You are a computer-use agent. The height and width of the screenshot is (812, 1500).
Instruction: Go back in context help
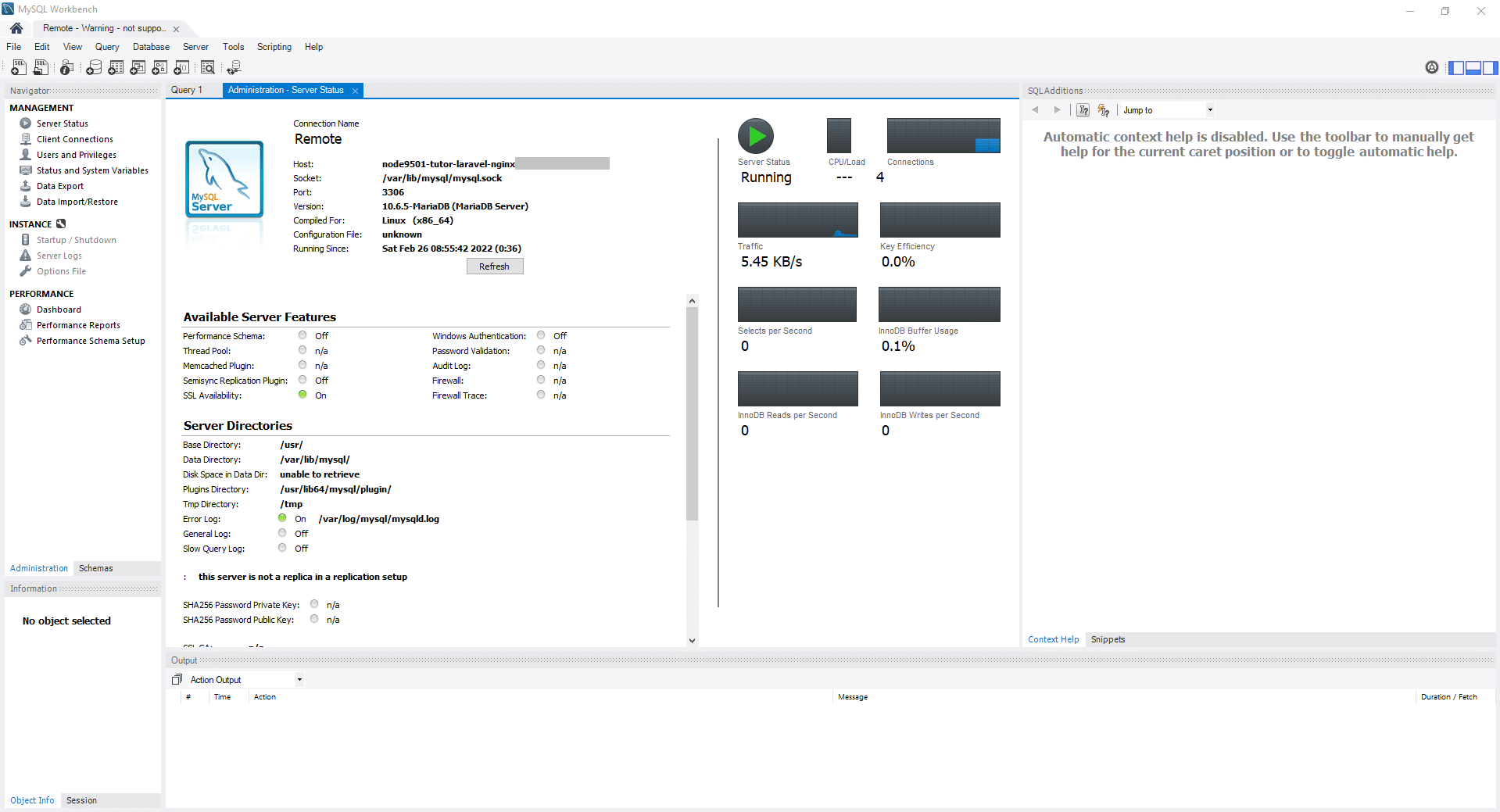[x=1036, y=110]
